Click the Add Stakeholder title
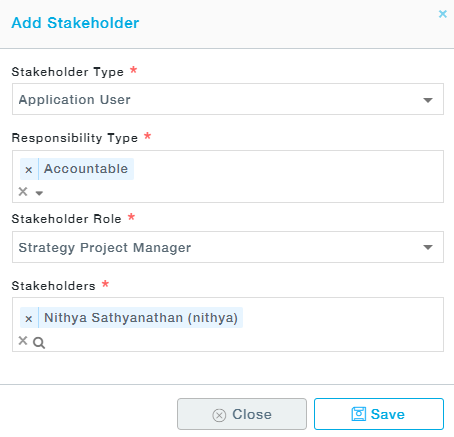This screenshot has height=437, width=454. [x=75, y=23]
